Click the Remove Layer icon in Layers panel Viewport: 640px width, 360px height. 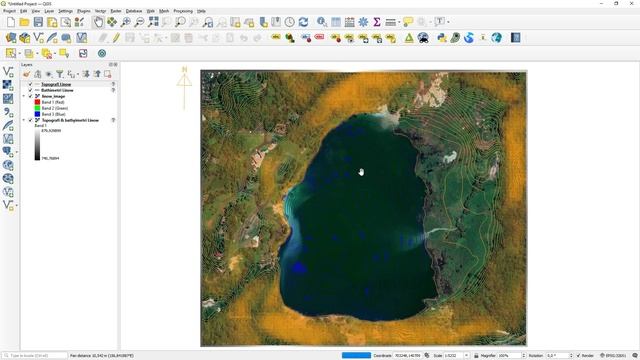(x=108, y=74)
